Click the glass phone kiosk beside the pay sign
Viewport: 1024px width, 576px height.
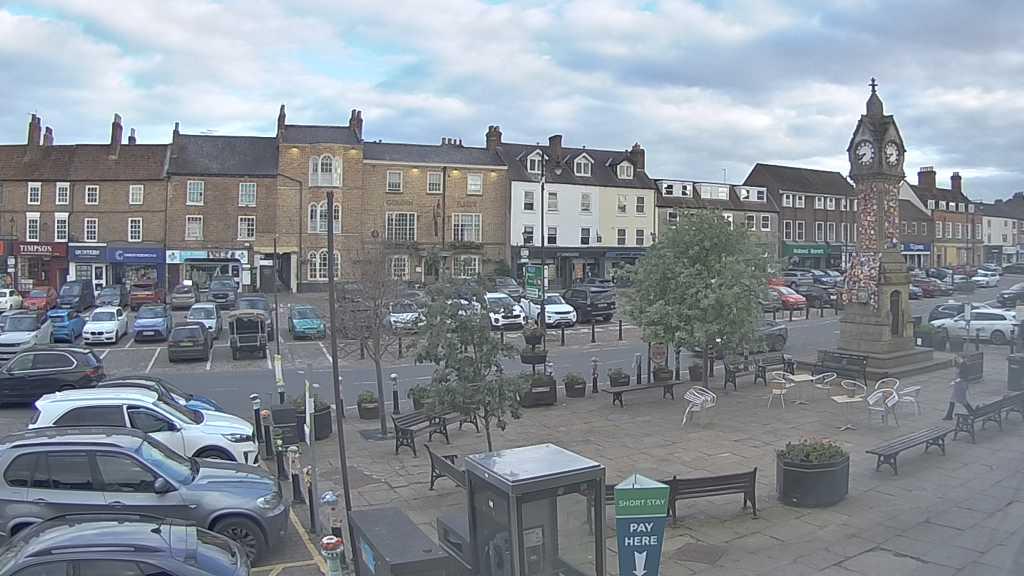tap(535, 509)
